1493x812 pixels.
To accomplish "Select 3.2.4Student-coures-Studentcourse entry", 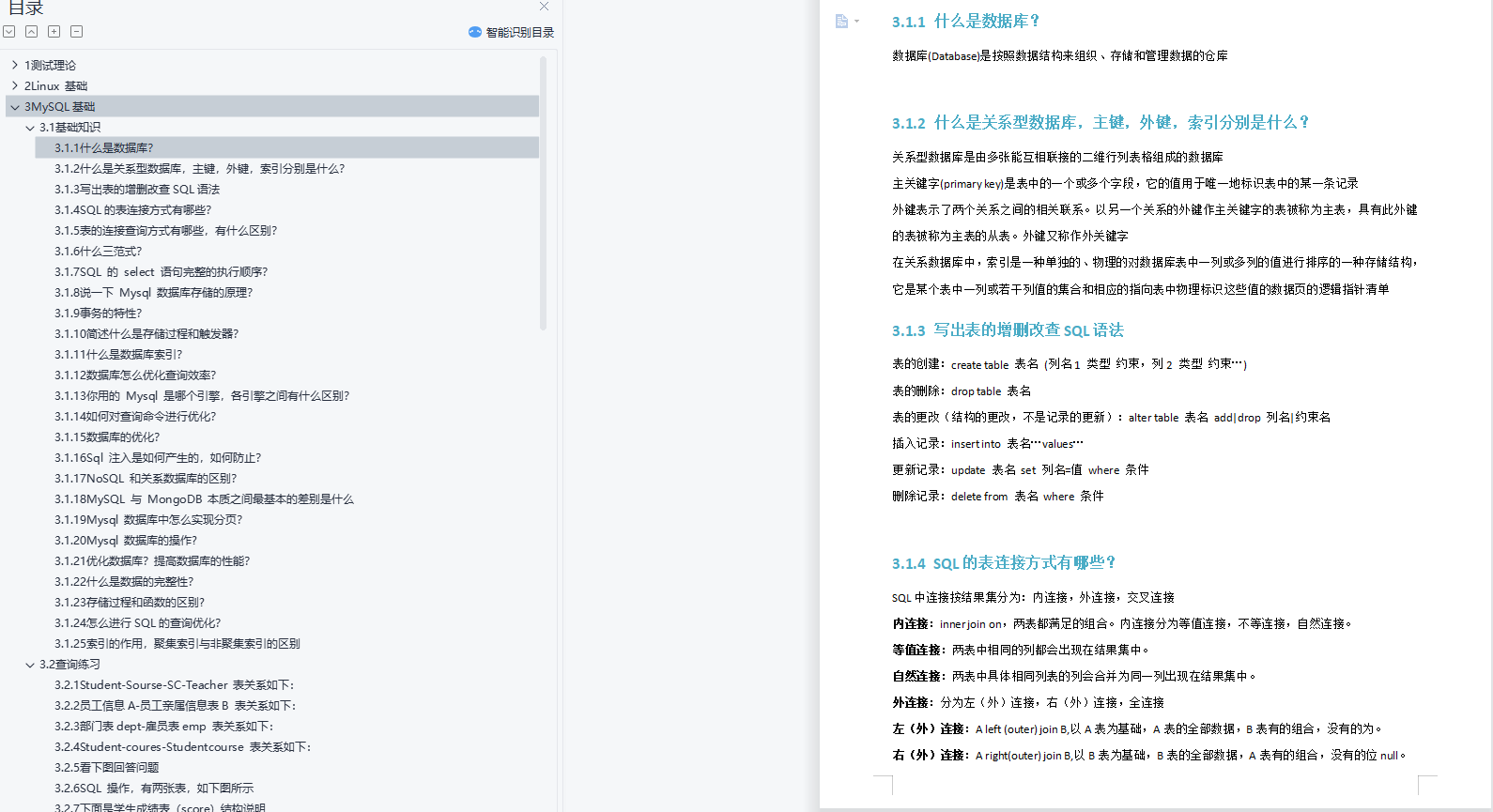I will (x=183, y=747).
